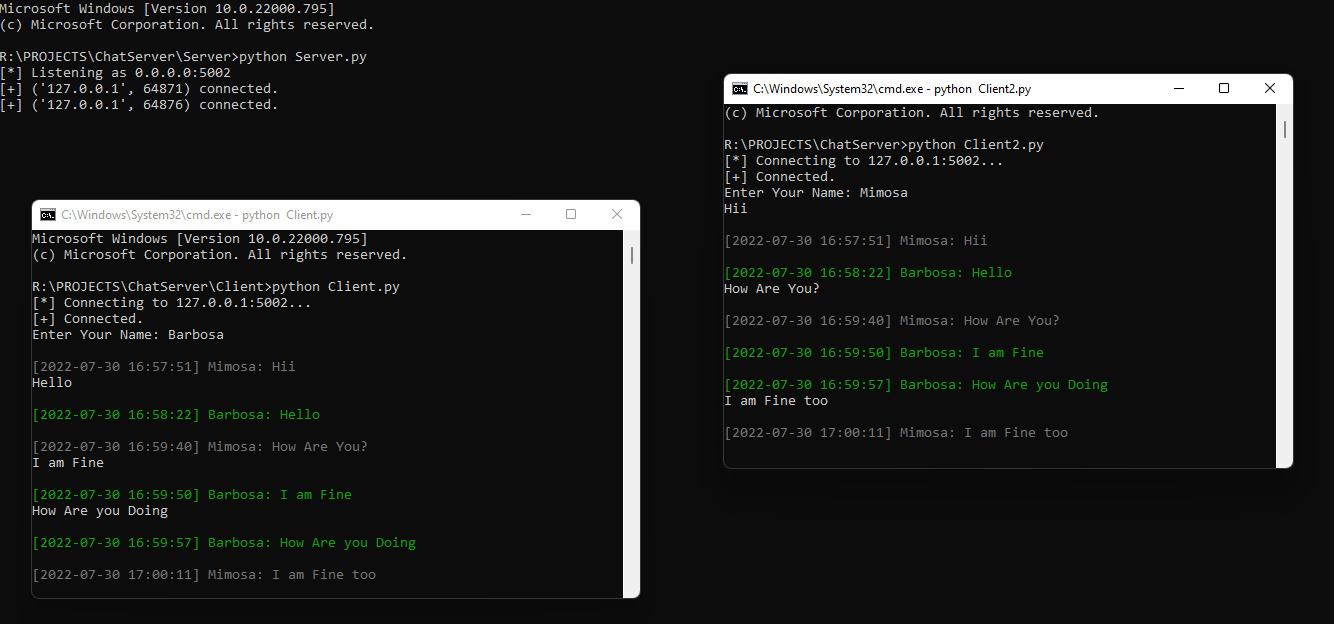Click typed 'Hii' input line in Client2.py window
Screen dimensions: 1334x624
coord(736,209)
